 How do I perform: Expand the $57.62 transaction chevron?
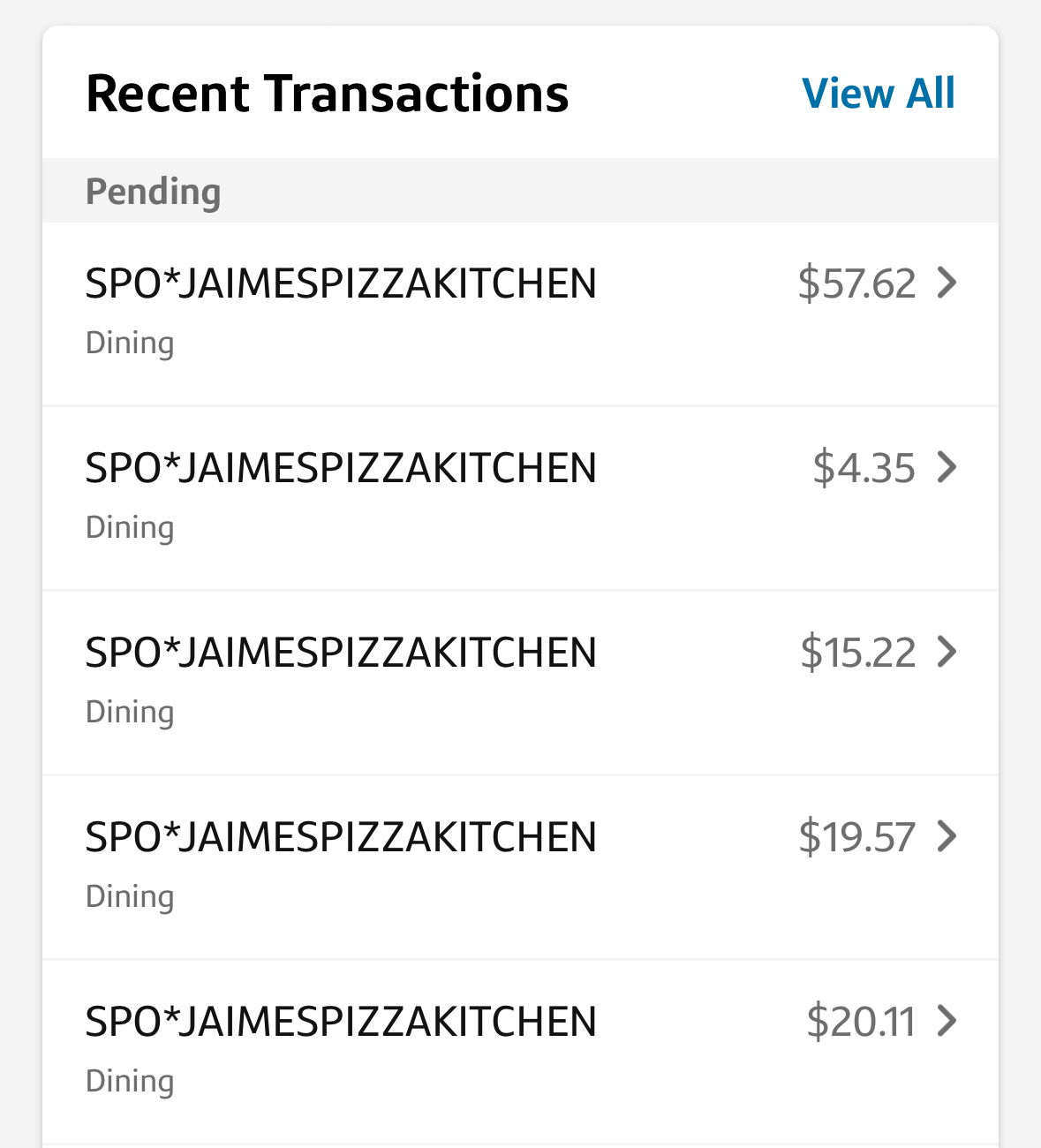(x=947, y=283)
